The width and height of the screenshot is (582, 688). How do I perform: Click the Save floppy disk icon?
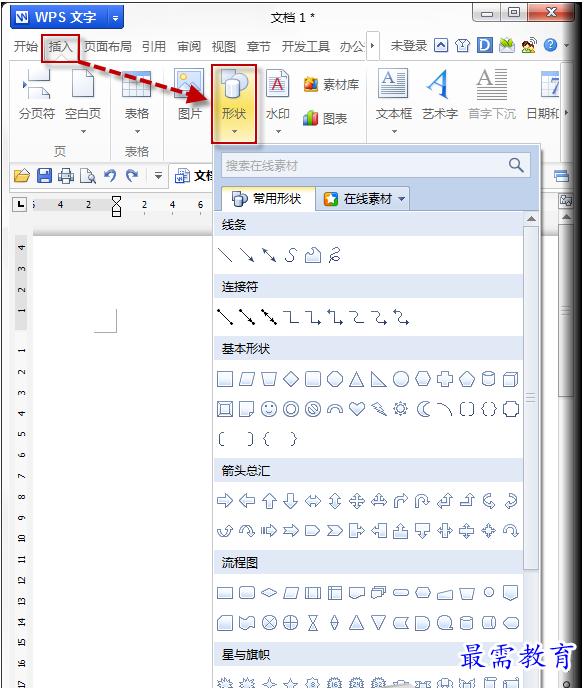coord(44,176)
